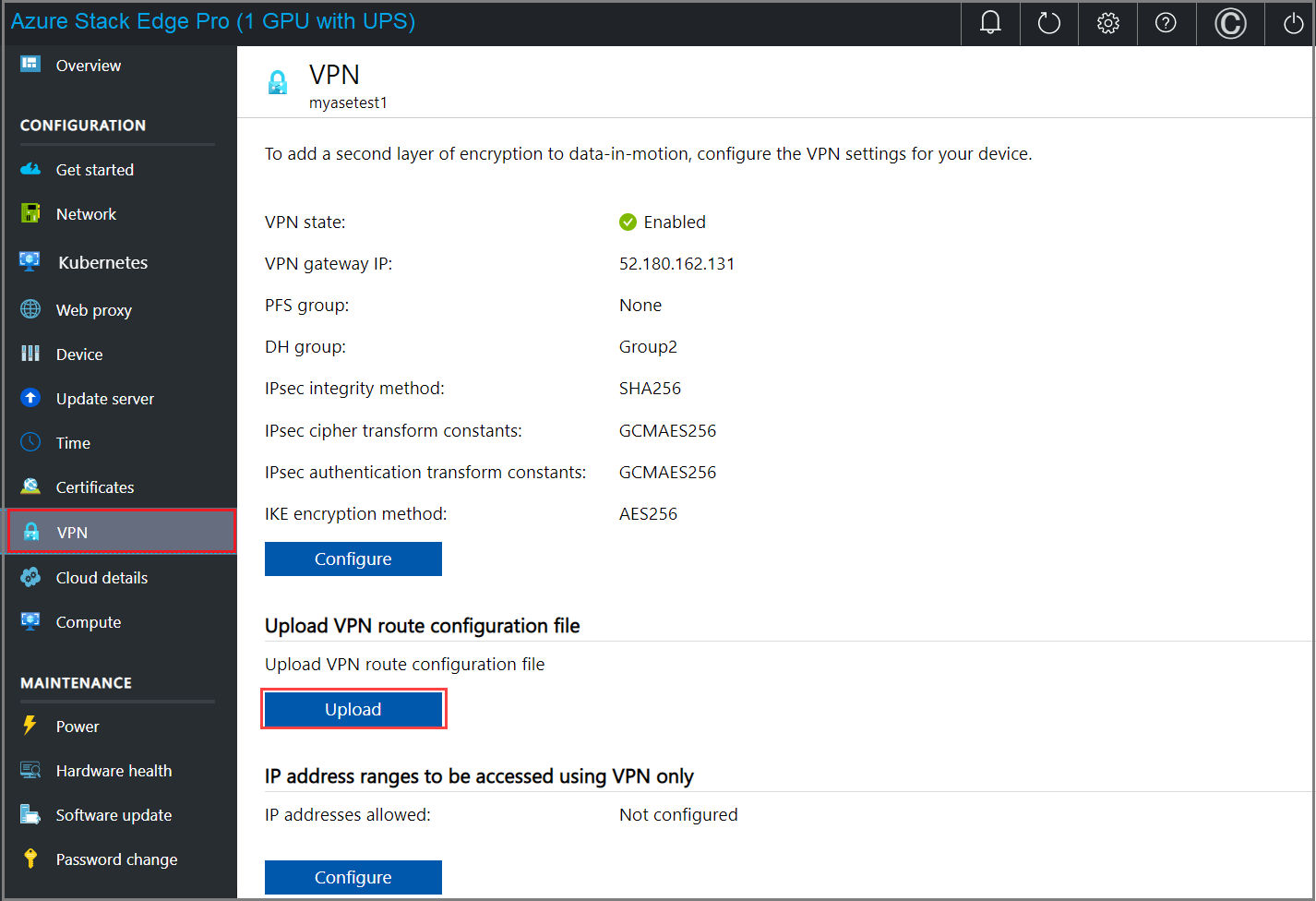The width and height of the screenshot is (1316, 901).
Task: Click the power icon in the top bar
Action: [1291, 23]
